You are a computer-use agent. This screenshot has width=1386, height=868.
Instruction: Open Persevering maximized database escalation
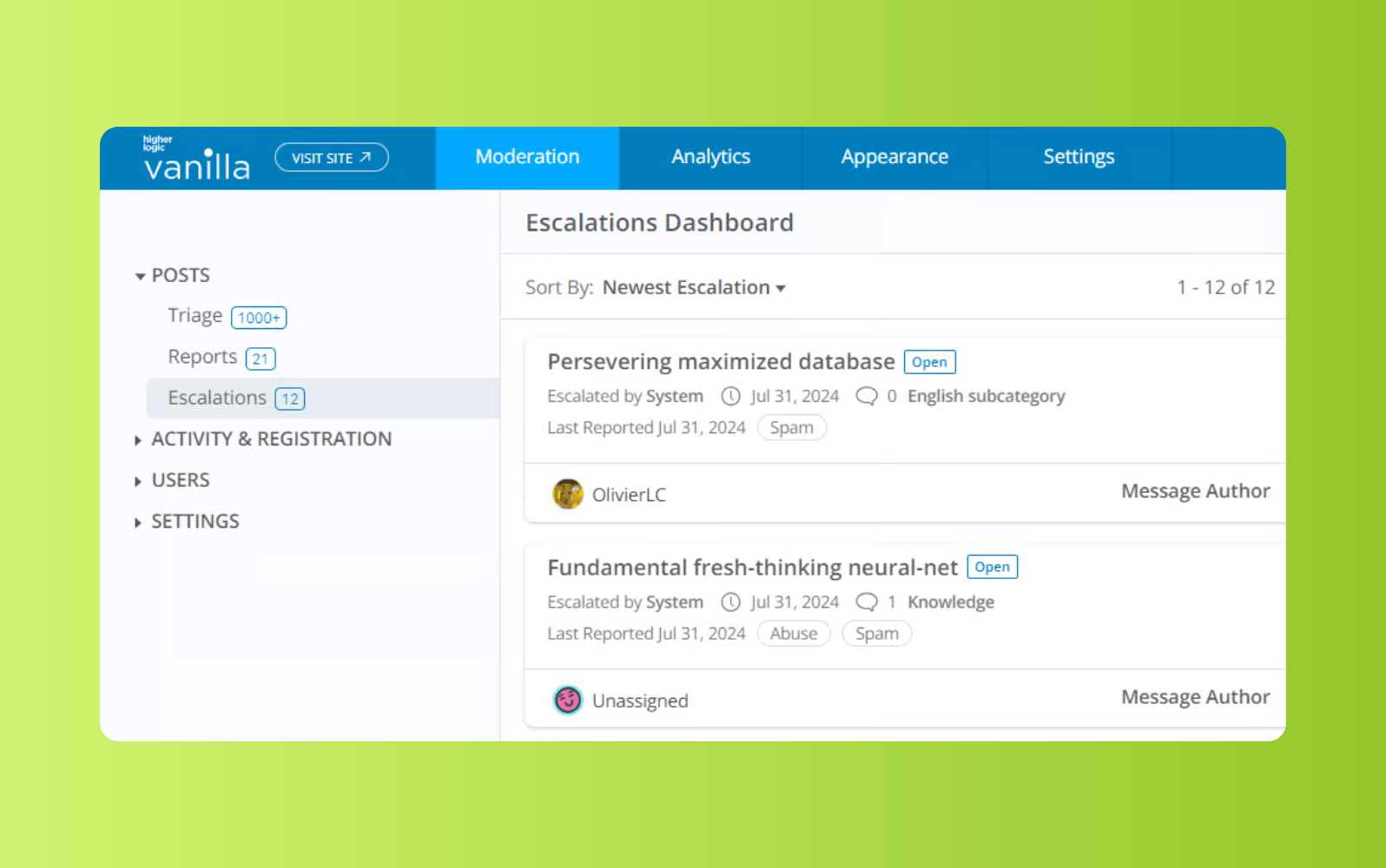[x=721, y=362]
